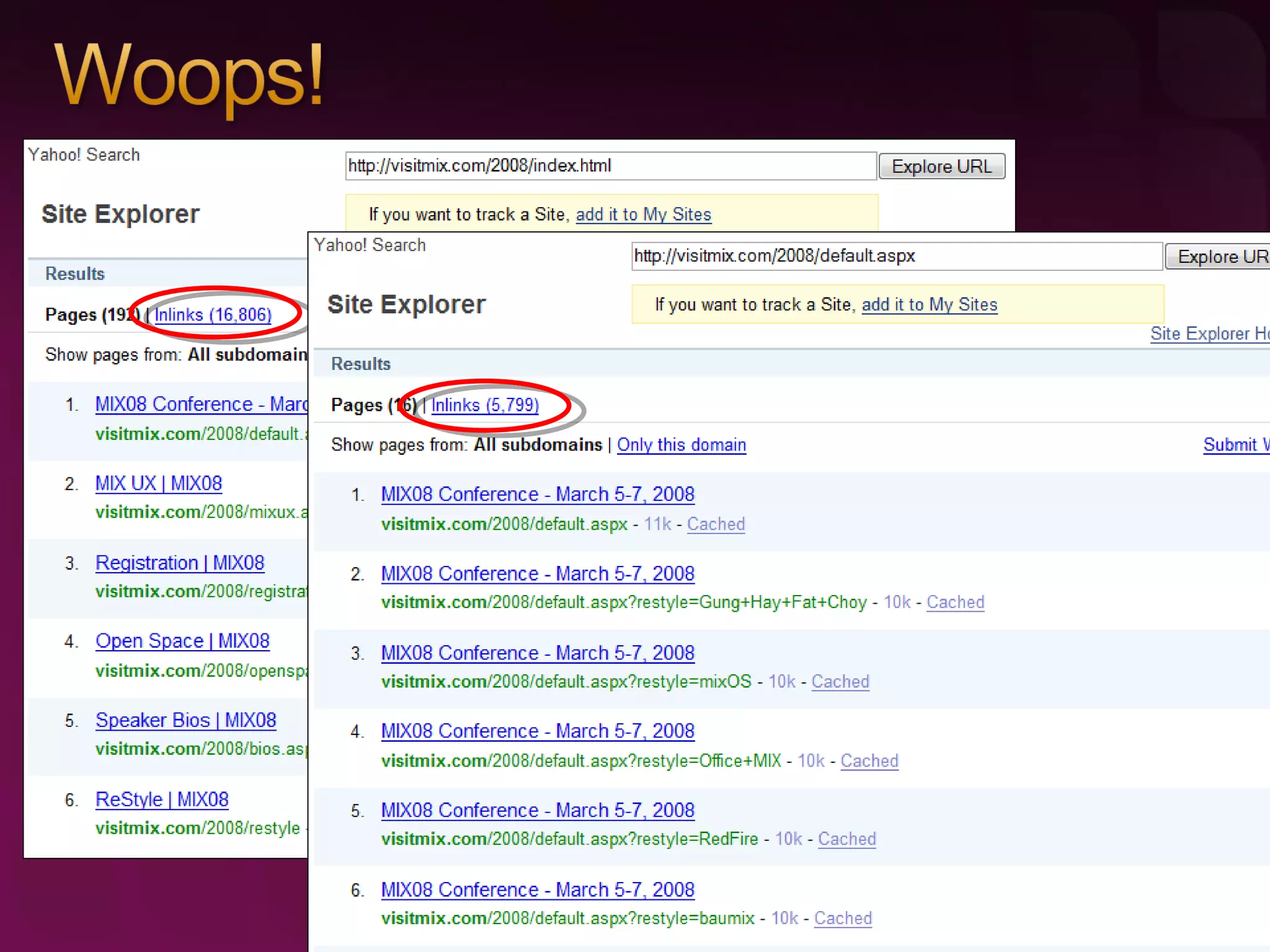Click 'add it to My Sites' in front window
This screenshot has height=952, width=1270.
(929, 305)
